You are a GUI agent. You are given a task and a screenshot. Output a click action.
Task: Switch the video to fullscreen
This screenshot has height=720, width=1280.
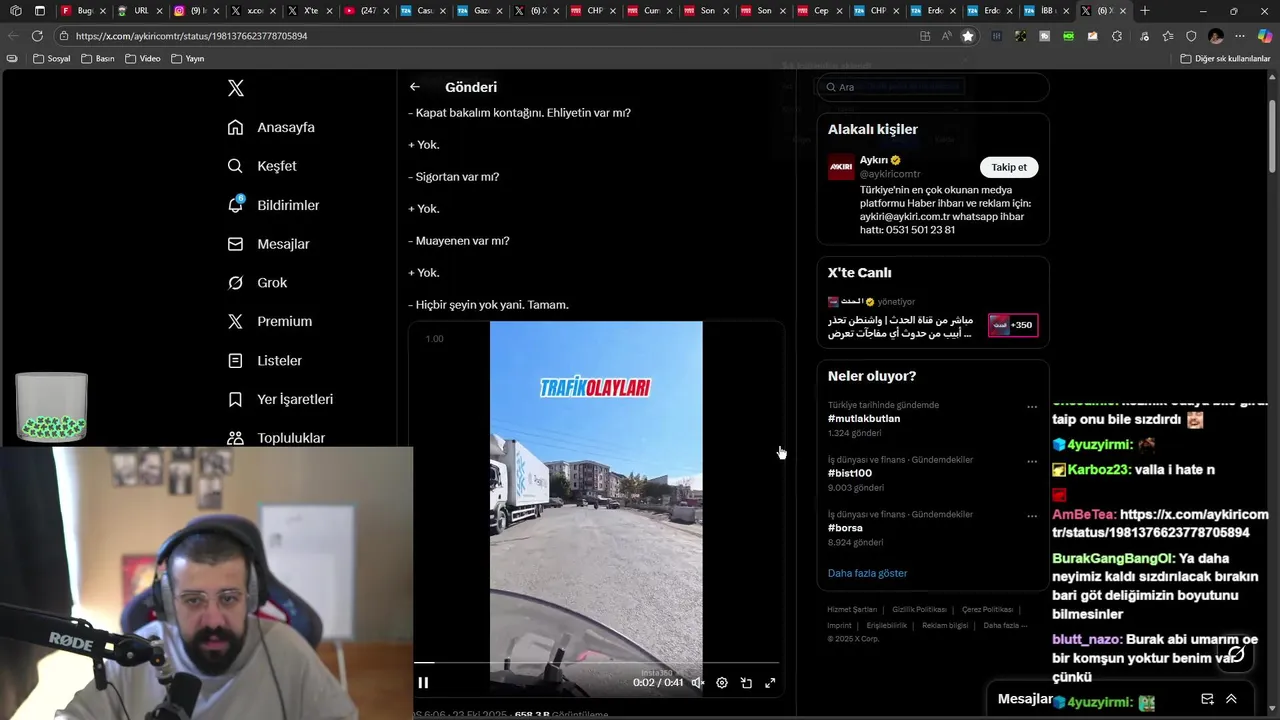click(x=770, y=683)
